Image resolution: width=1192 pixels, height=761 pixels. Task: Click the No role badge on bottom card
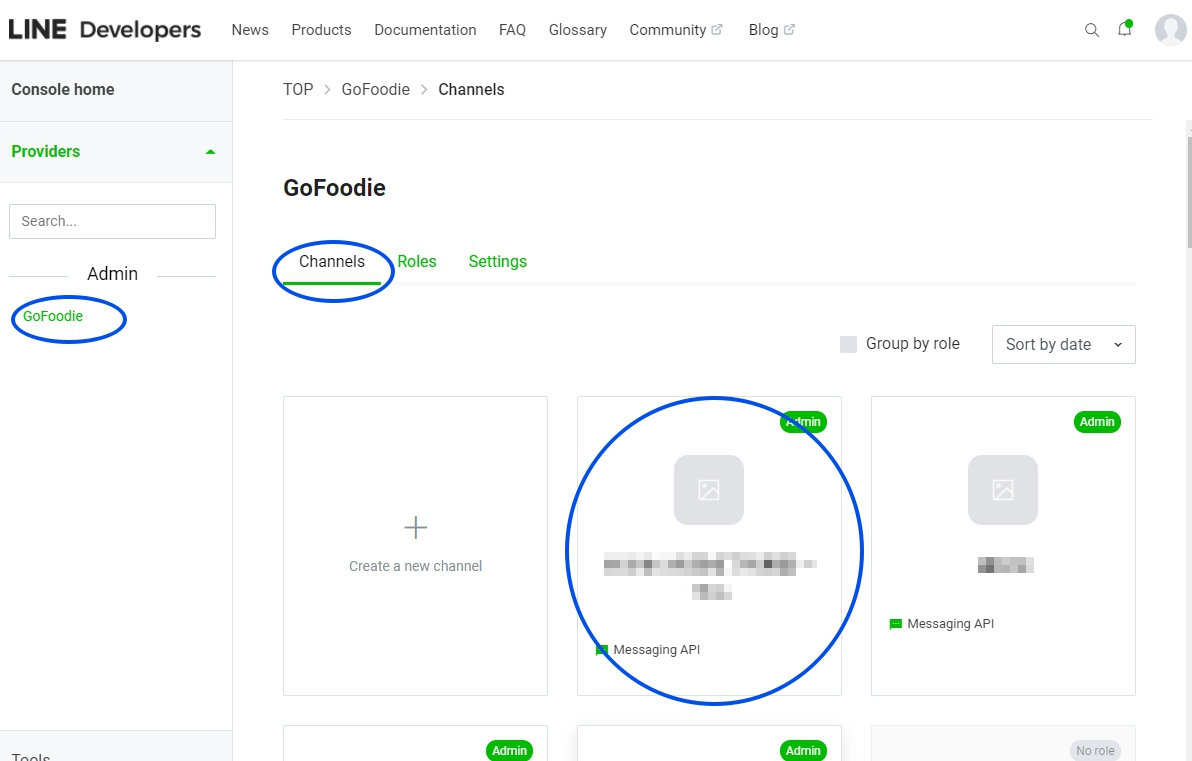1095,751
